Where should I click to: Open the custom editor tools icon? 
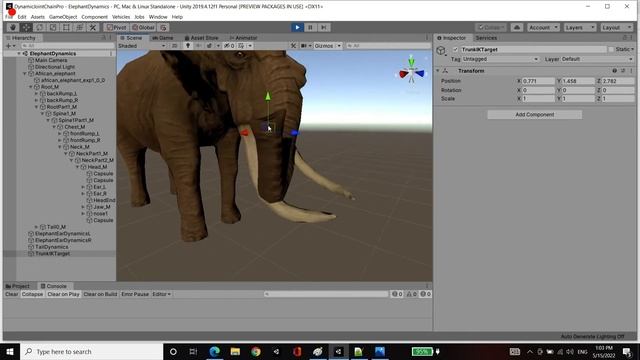pos(93,27)
